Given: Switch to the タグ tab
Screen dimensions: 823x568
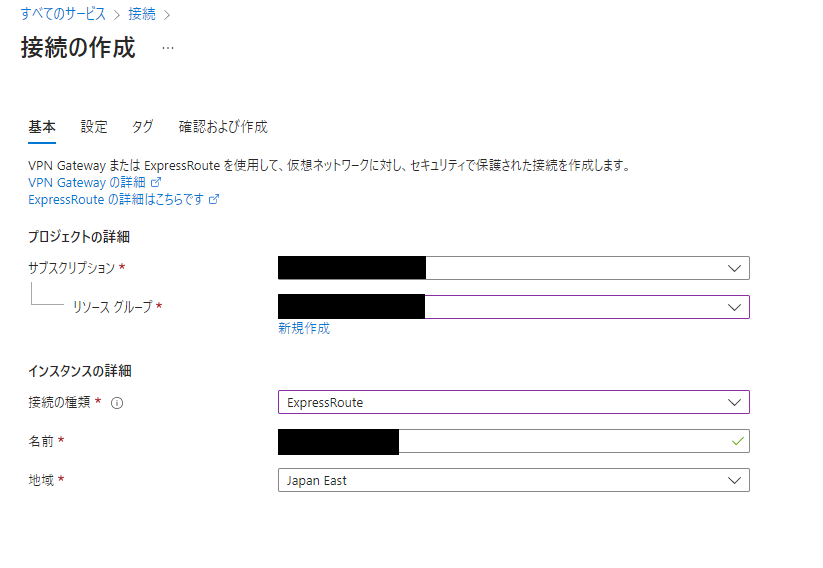Looking at the screenshot, I should coord(142,127).
